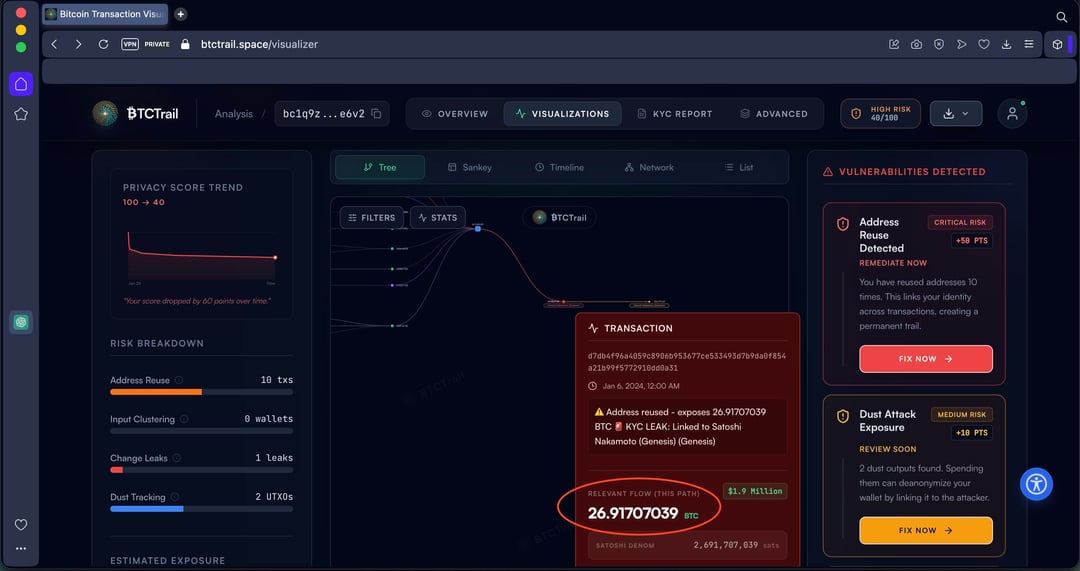Open the browser easy setup menu

coord(1027,44)
